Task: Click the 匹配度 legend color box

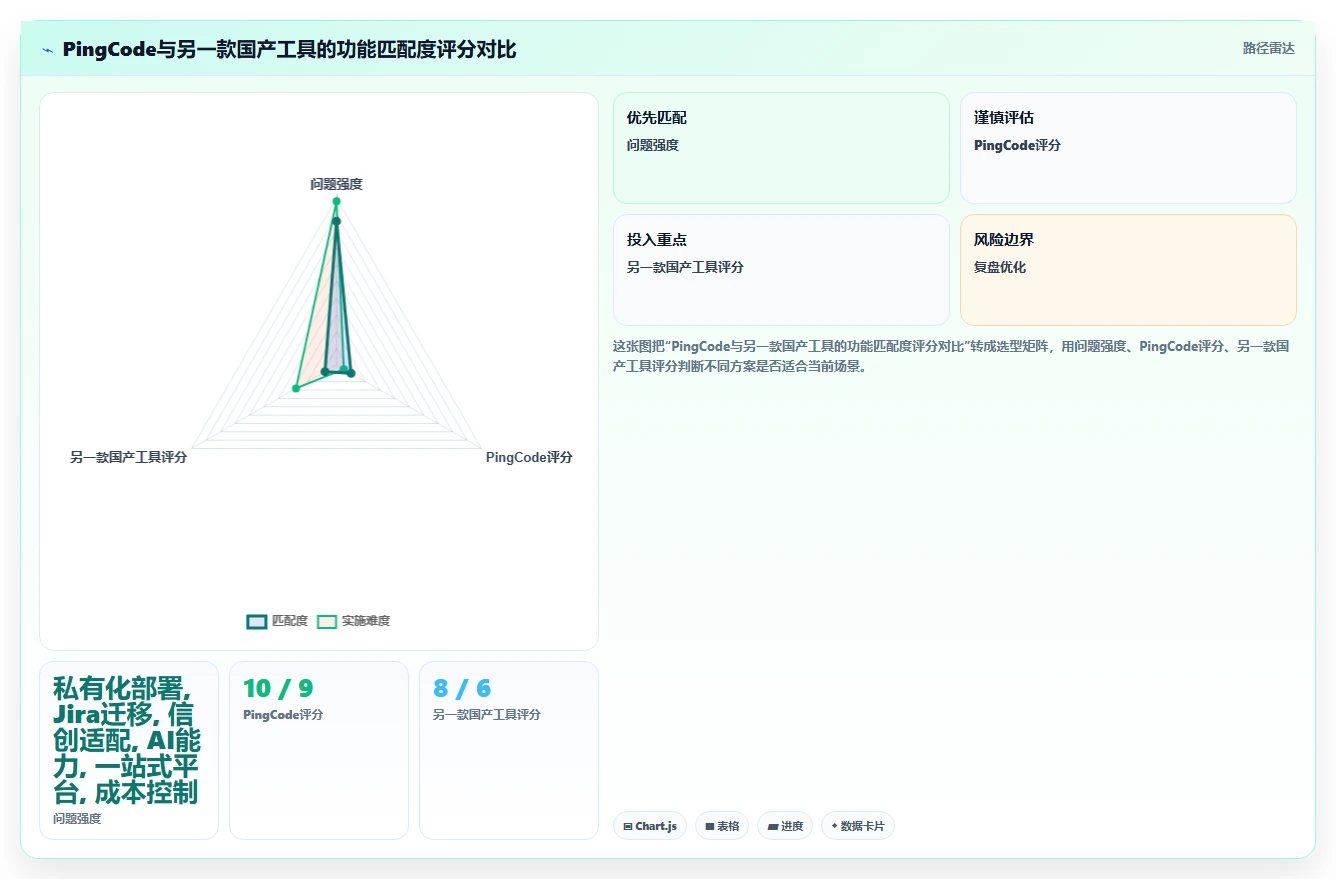Action: (x=256, y=621)
